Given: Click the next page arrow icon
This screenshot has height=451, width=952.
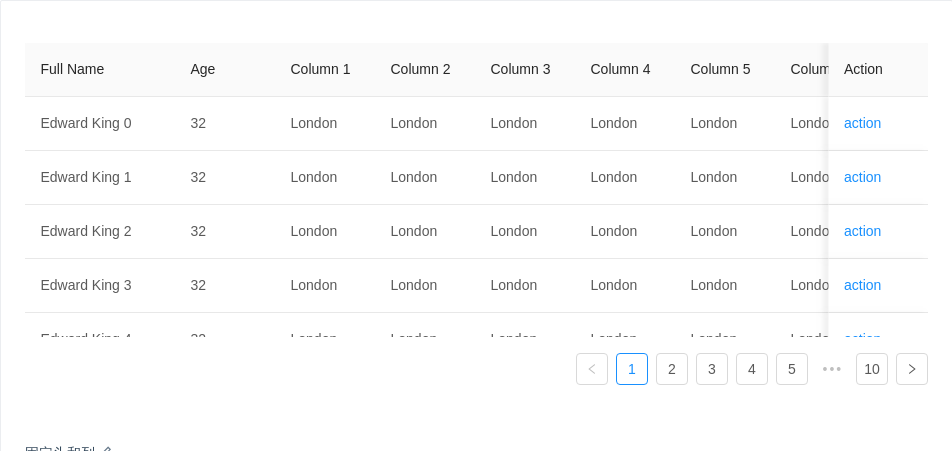Looking at the screenshot, I should pos(911,369).
